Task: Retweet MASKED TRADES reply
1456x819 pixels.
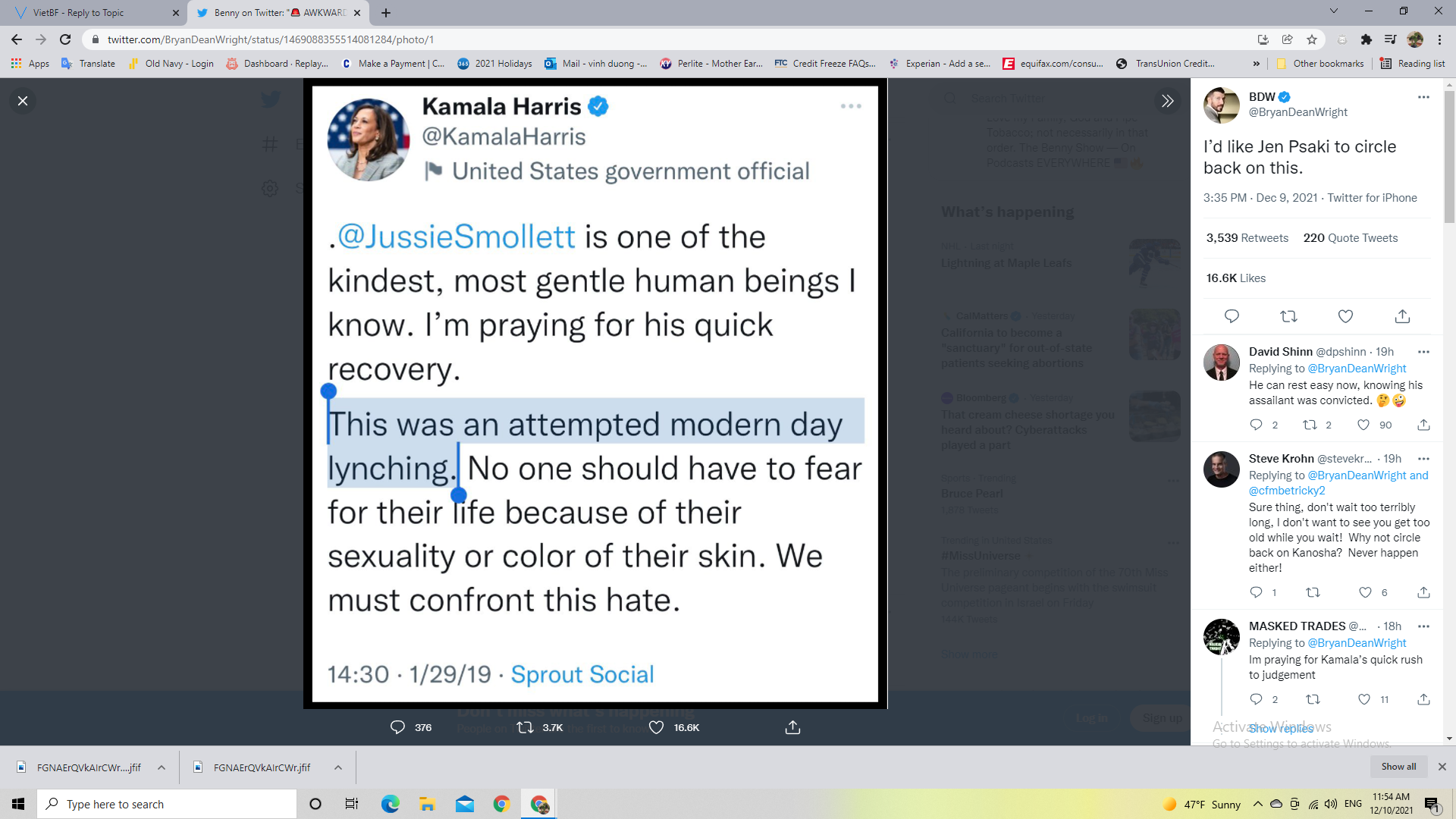Action: pyautogui.click(x=1313, y=699)
